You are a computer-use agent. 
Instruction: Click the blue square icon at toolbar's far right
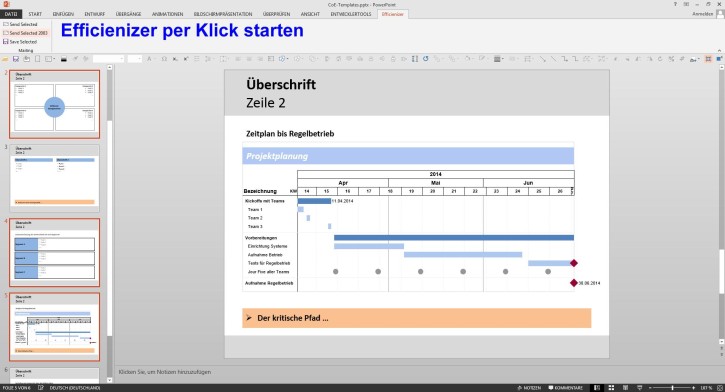719,59
